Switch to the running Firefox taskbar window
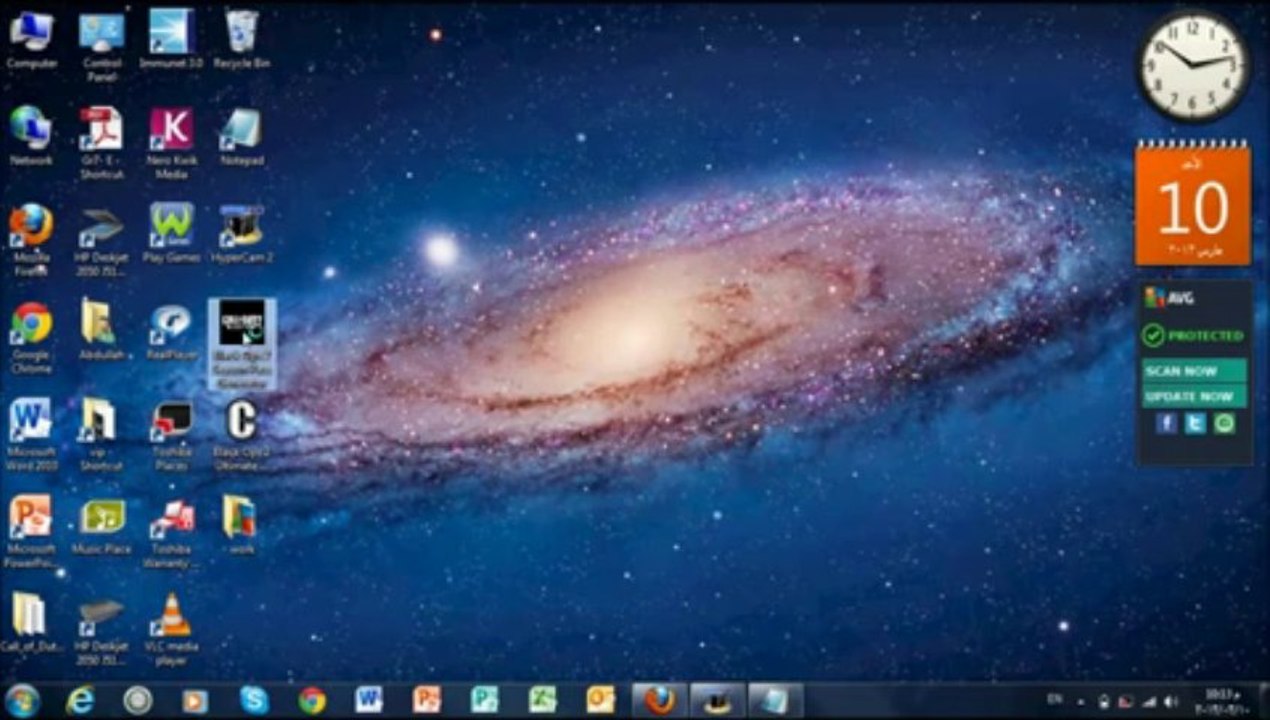1270x720 pixels. click(659, 700)
